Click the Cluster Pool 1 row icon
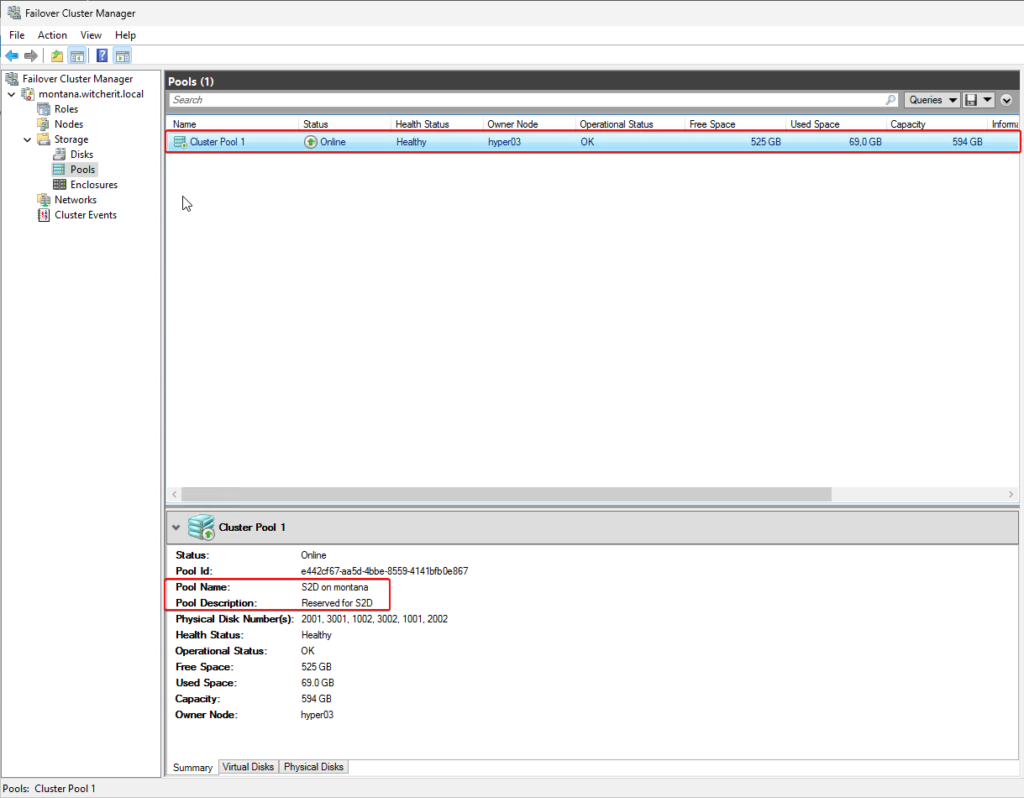Viewport: 1024px width, 798px height. 180,142
